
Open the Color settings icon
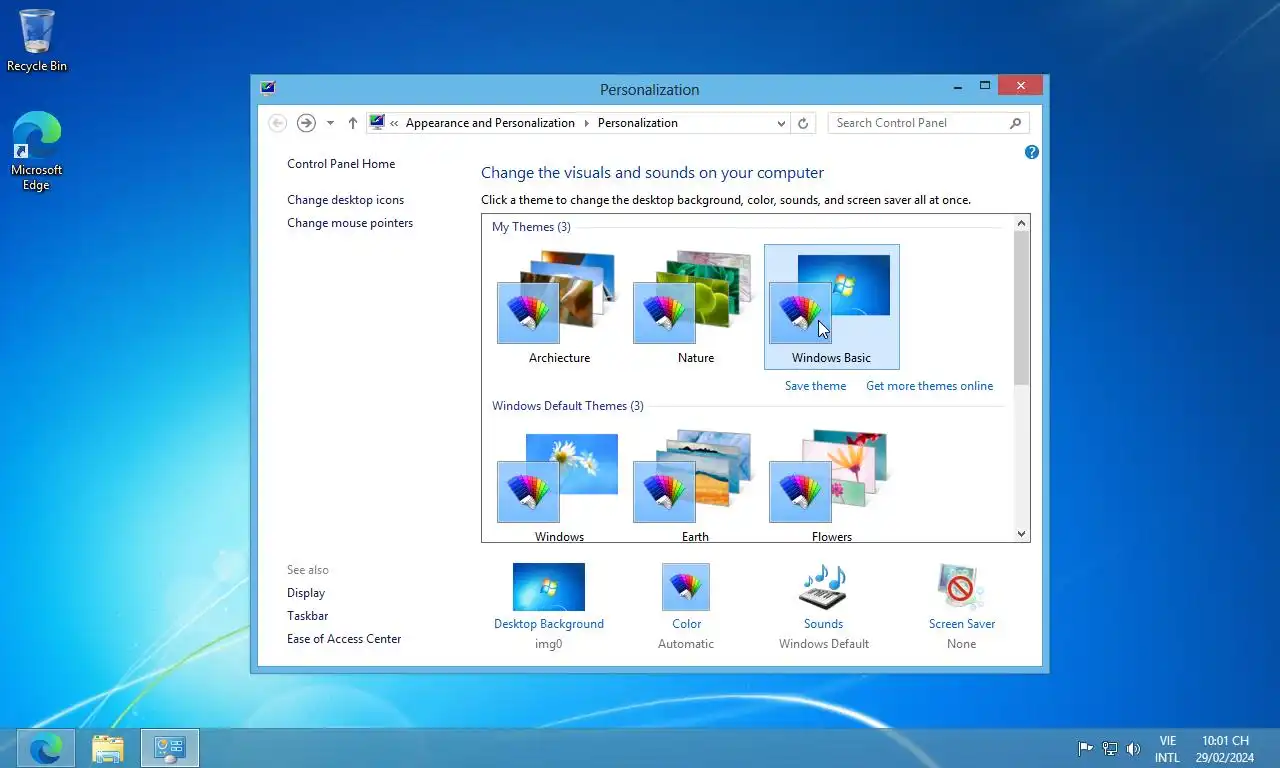point(686,587)
